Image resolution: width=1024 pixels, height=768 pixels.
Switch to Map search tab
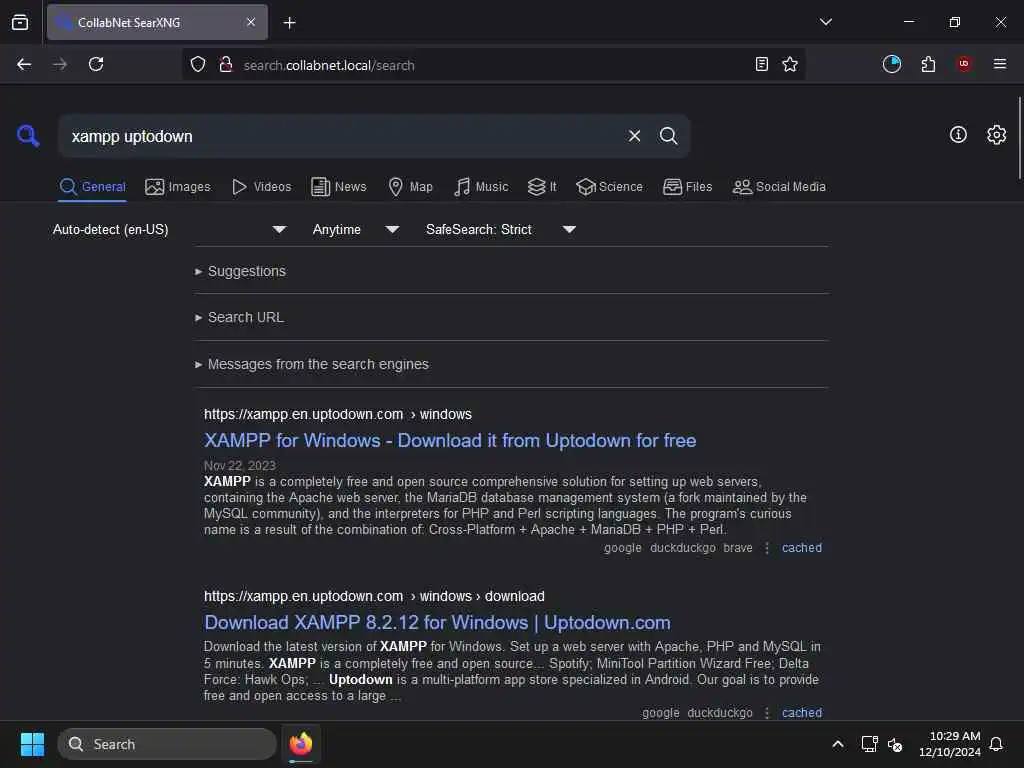point(410,187)
